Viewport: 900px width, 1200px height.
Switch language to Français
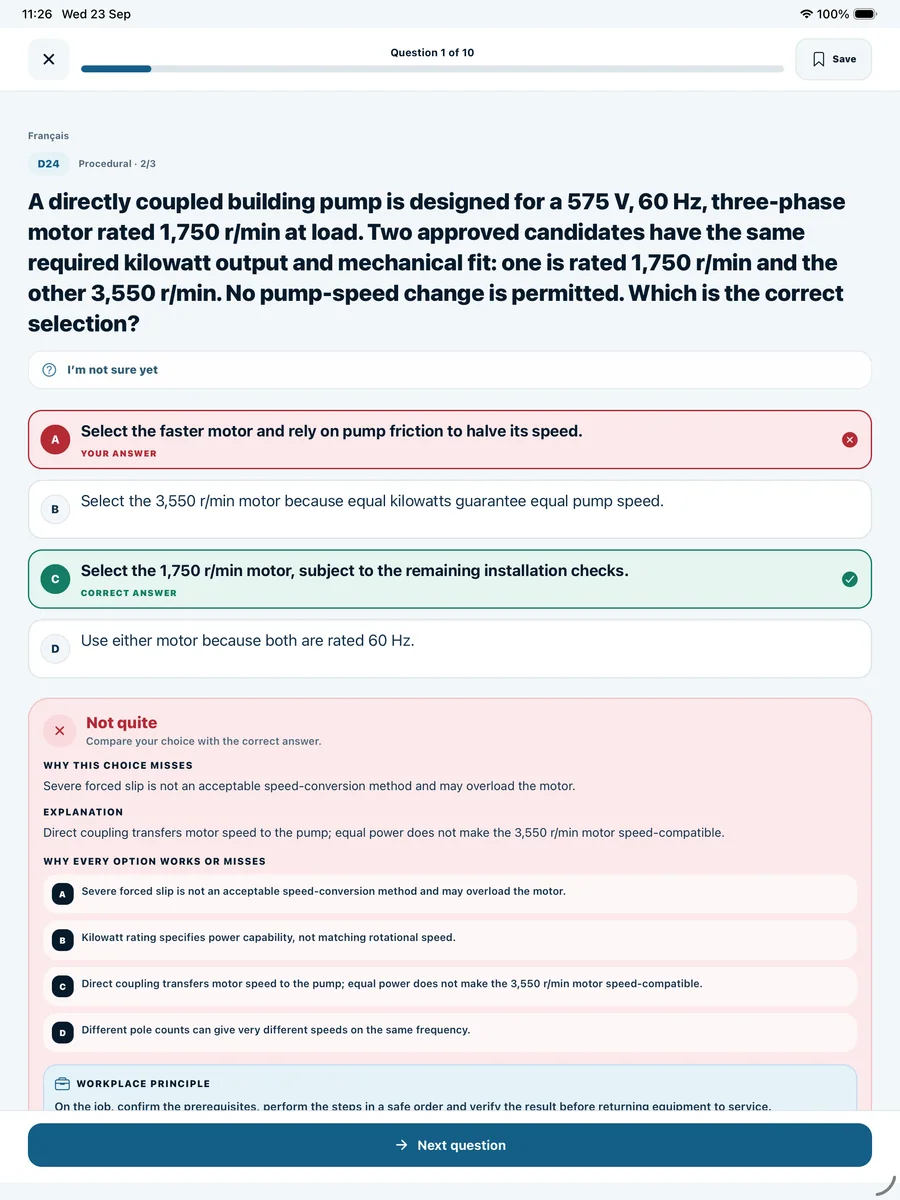(48, 136)
